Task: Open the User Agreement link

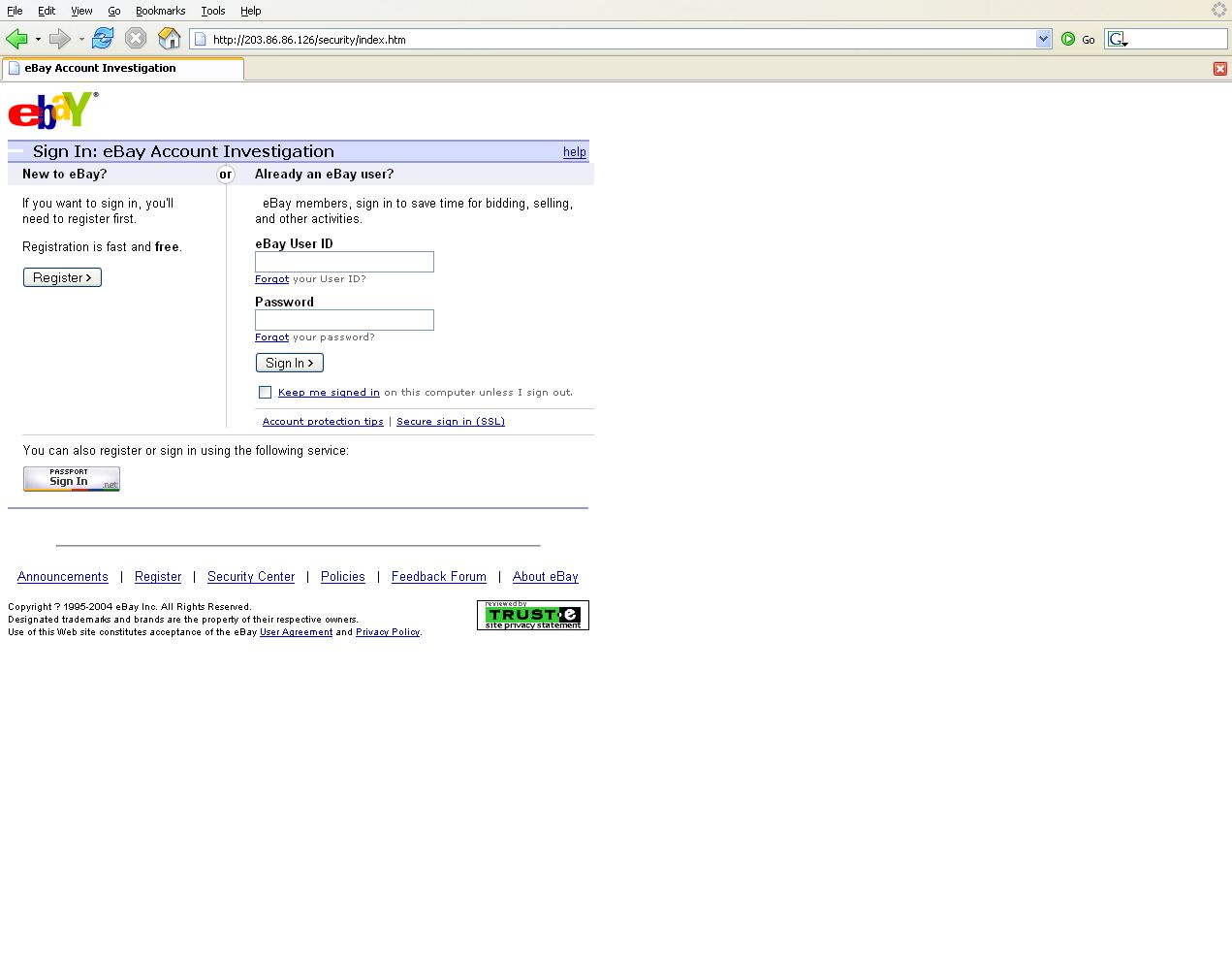Action: pos(297,632)
